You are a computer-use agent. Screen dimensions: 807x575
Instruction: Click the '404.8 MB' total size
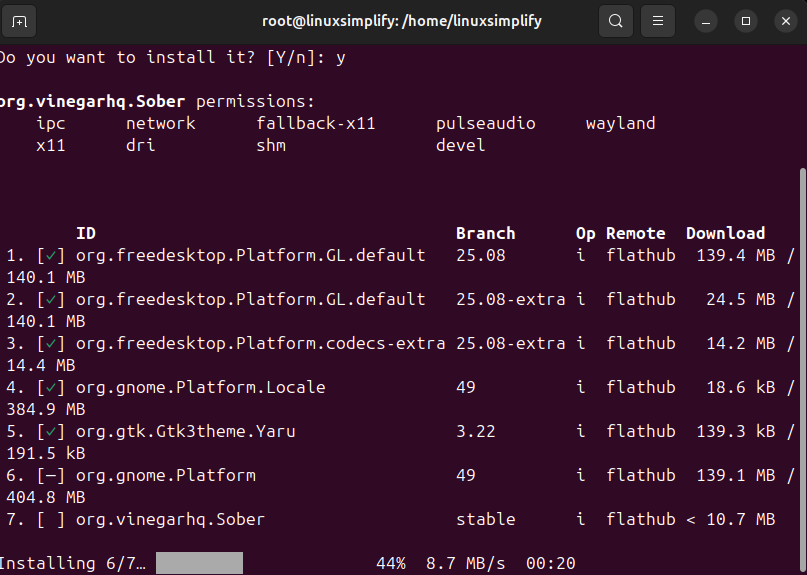point(46,498)
